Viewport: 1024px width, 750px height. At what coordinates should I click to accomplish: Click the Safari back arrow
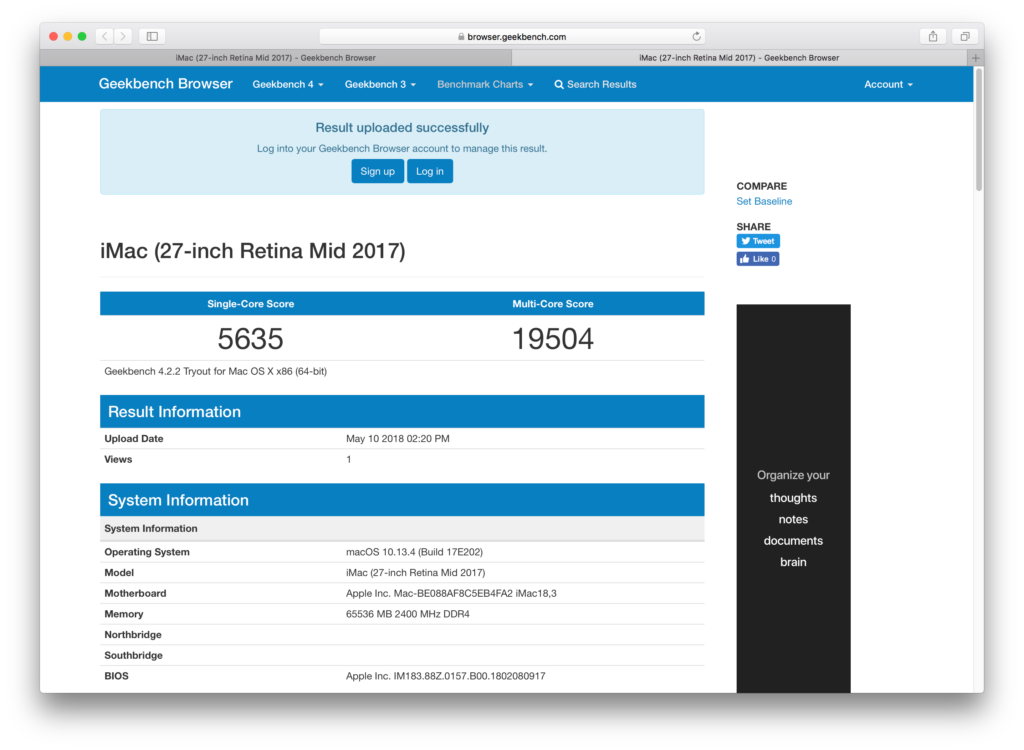point(105,37)
